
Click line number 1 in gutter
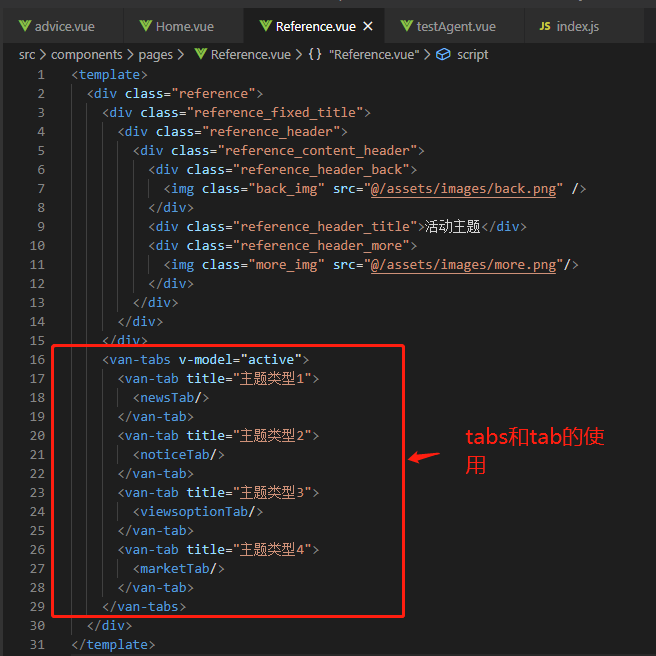tap(41, 74)
